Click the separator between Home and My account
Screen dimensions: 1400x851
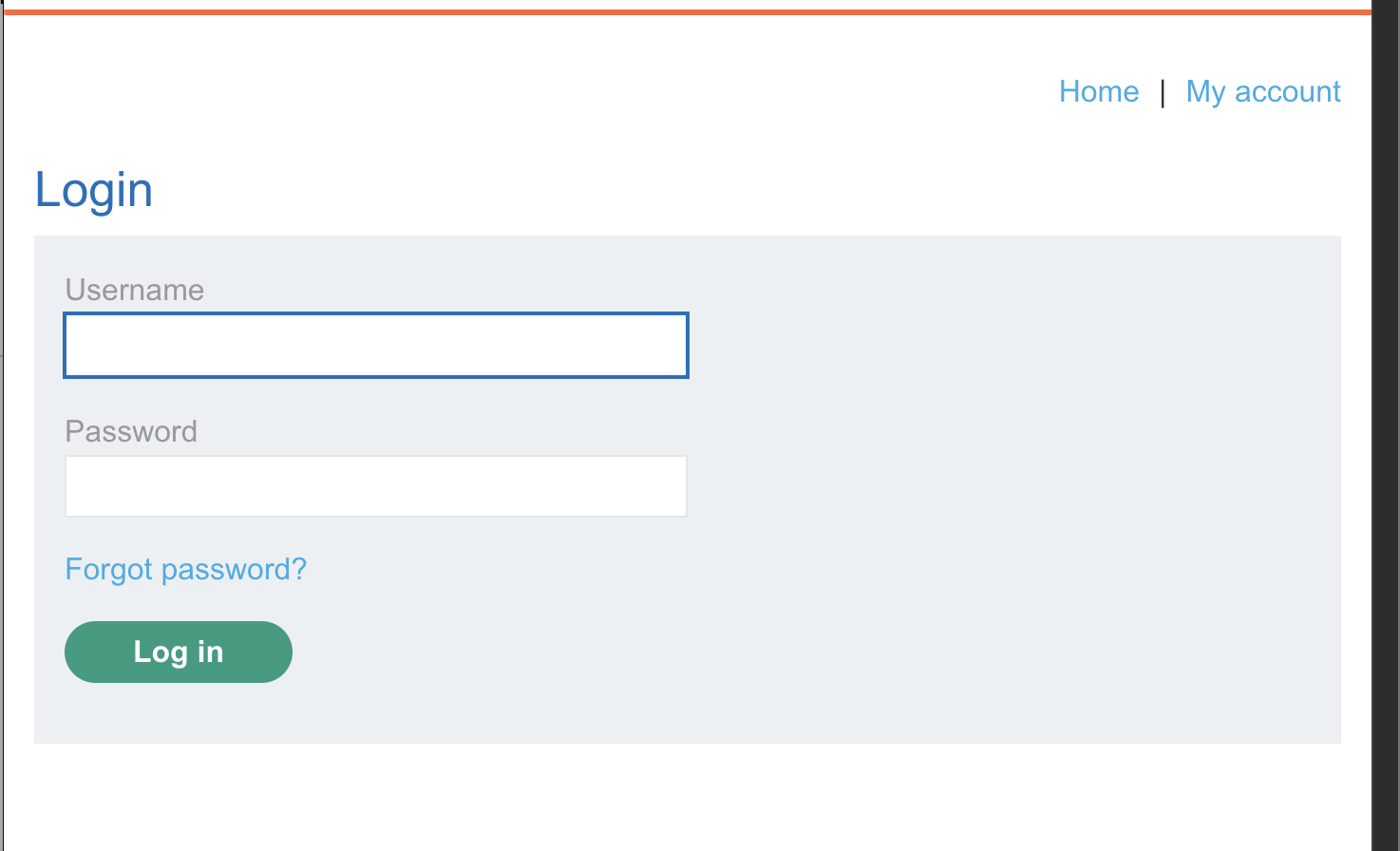1163,93
